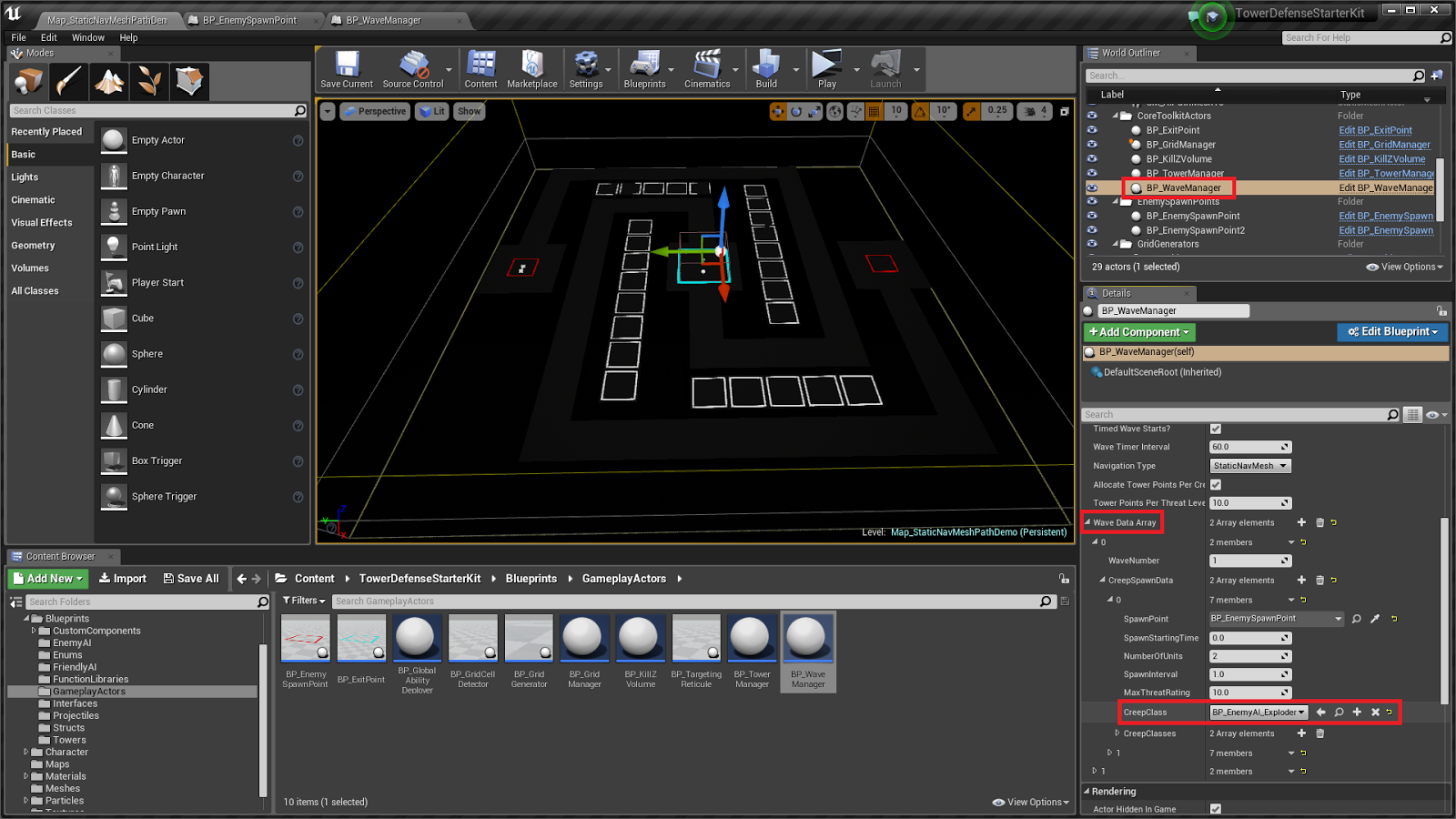The width and height of the screenshot is (1456, 819).
Task: Click the Save Current toolbar icon
Action: coord(347,69)
